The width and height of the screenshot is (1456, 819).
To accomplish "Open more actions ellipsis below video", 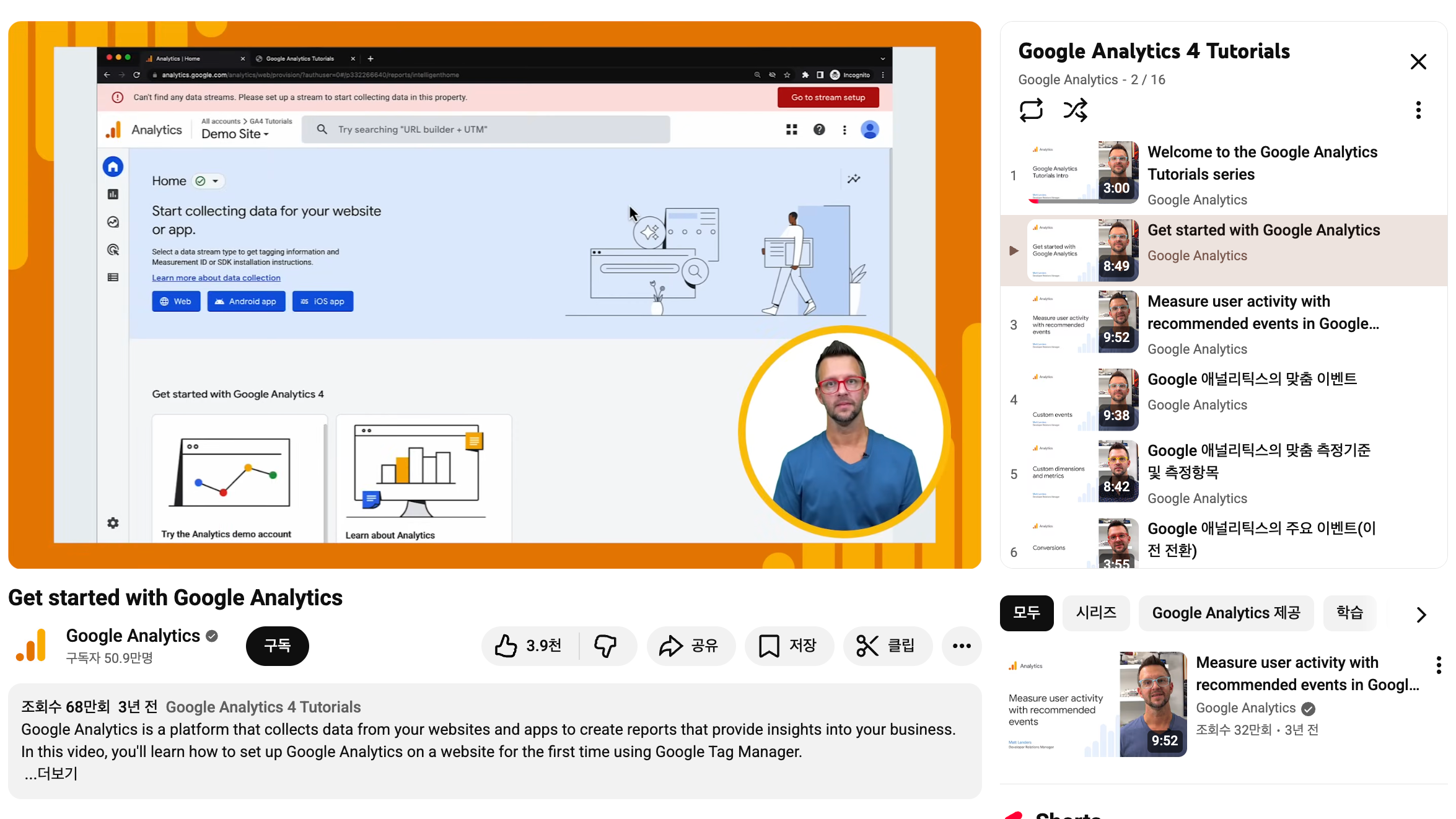I will coord(961,646).
